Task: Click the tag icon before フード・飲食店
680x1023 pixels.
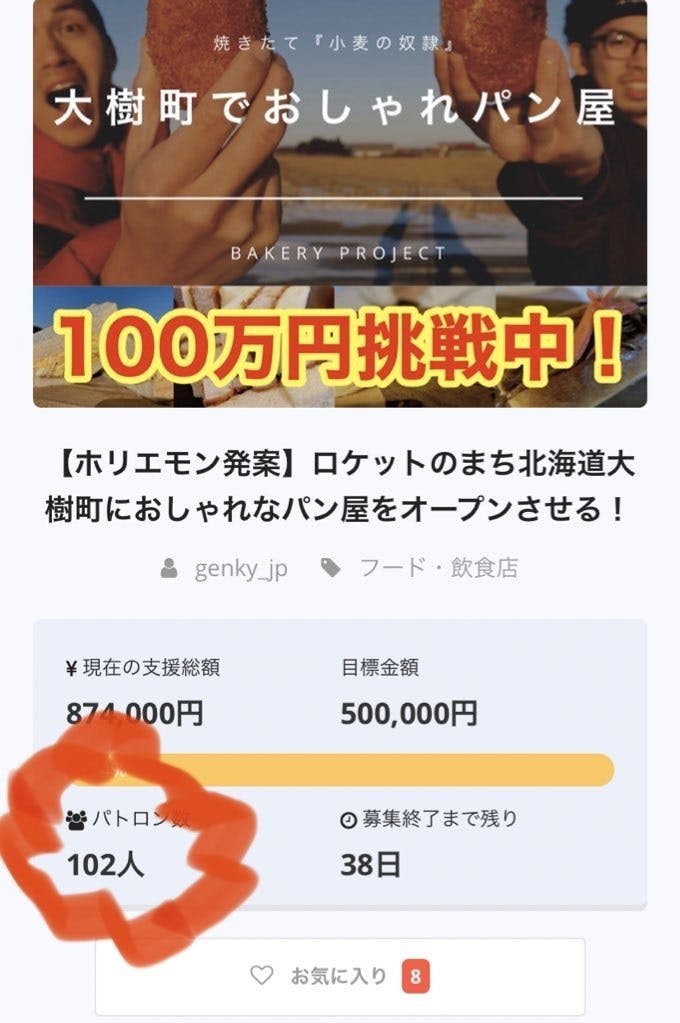Action: [331, 568]
